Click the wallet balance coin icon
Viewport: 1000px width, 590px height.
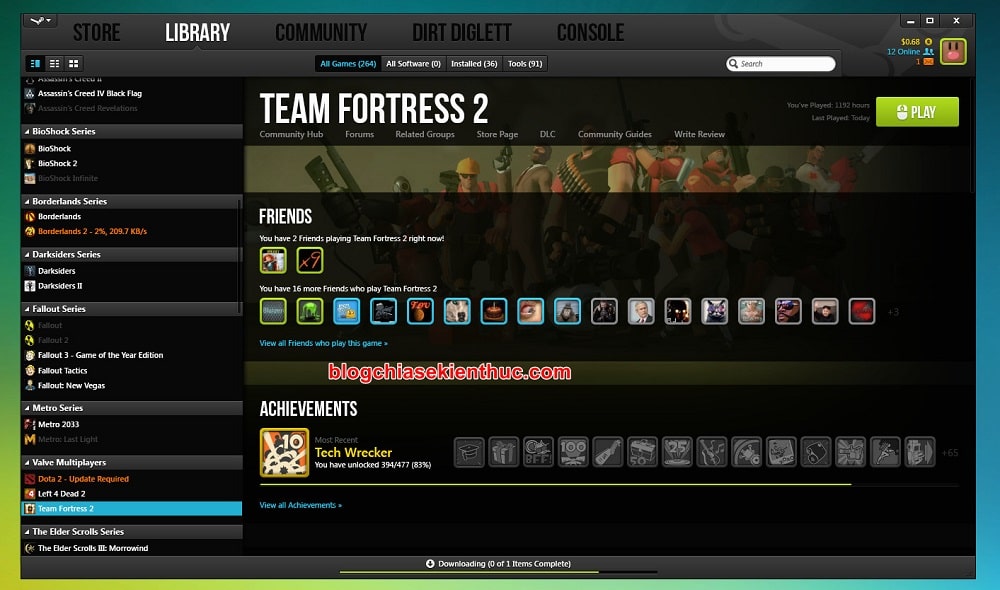[929, 41]
